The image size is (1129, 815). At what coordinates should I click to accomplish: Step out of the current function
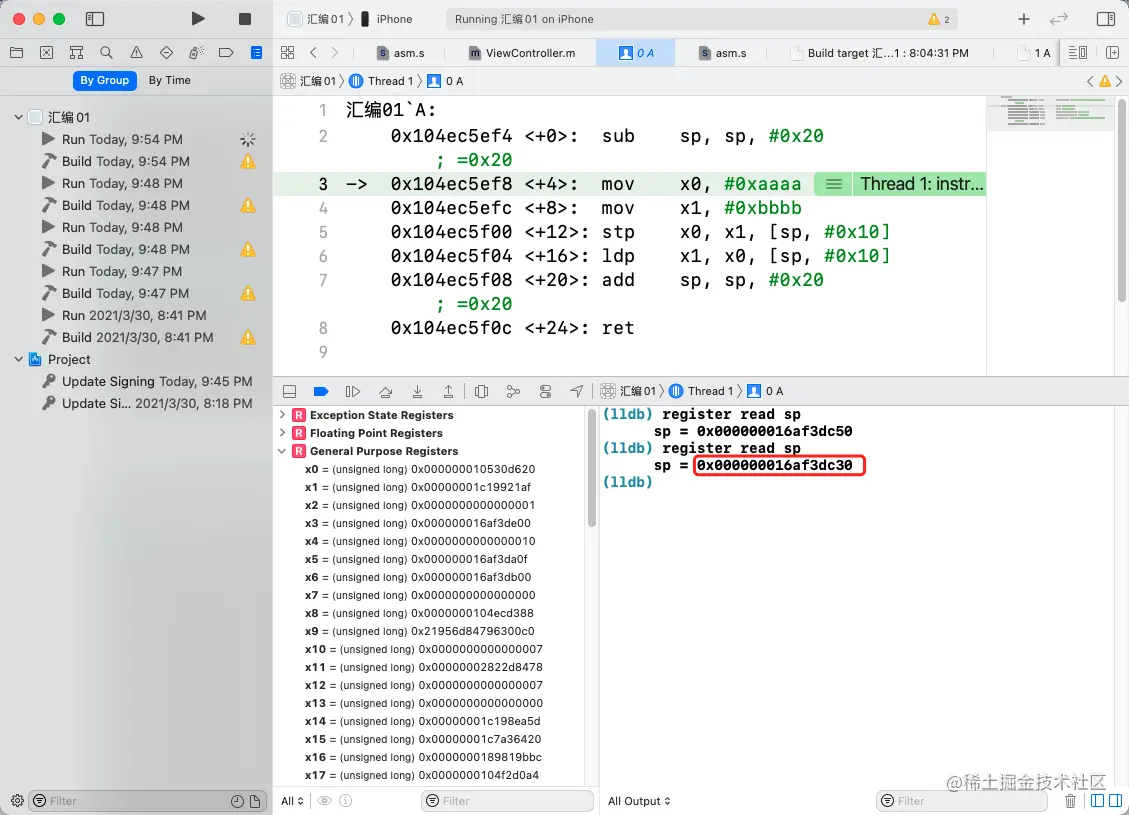[x=448, y=391]
